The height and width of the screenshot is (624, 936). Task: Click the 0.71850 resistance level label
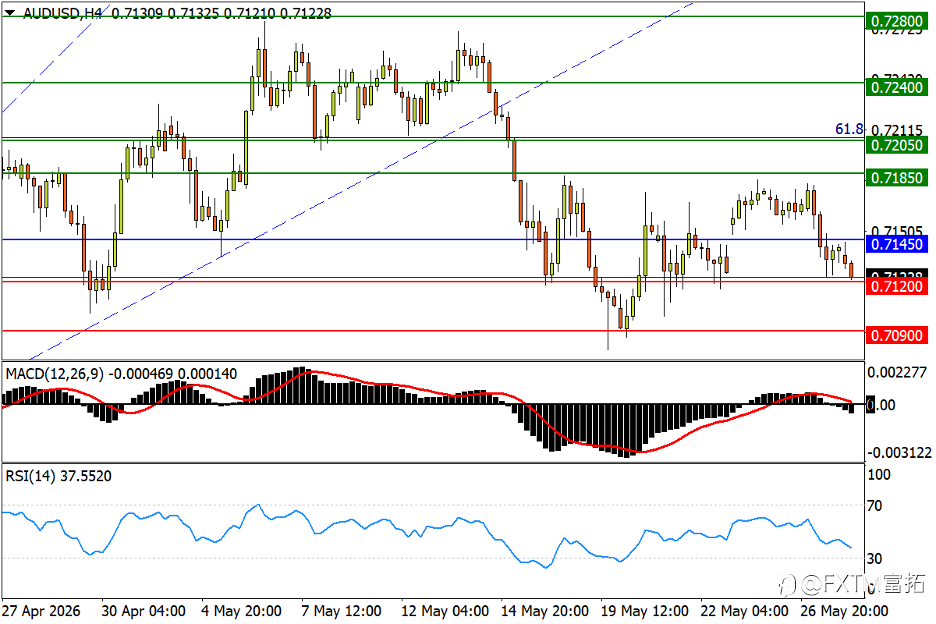897,178
